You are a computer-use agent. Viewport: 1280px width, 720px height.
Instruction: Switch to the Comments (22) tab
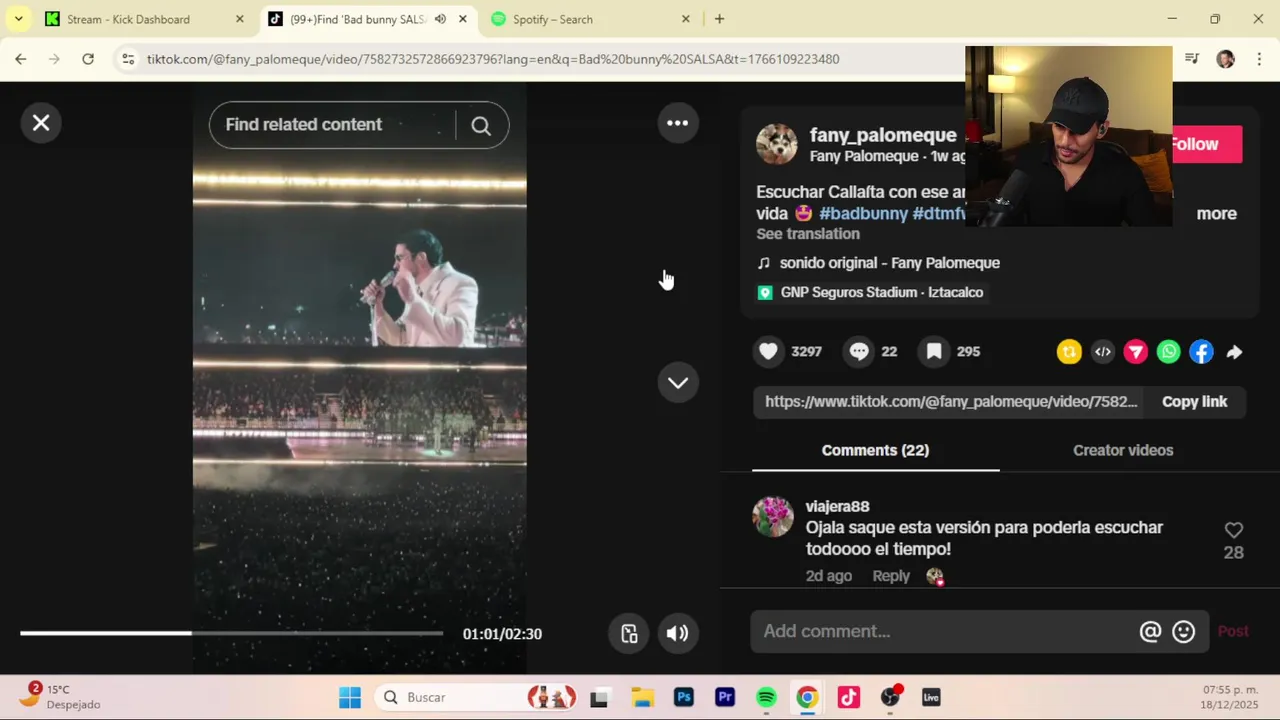coord(875,450)
